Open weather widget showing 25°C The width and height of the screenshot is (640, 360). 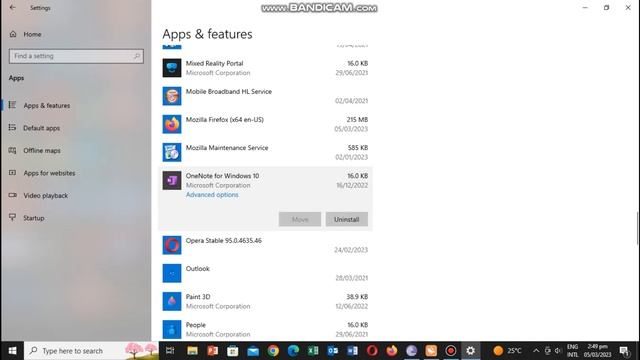507,351
